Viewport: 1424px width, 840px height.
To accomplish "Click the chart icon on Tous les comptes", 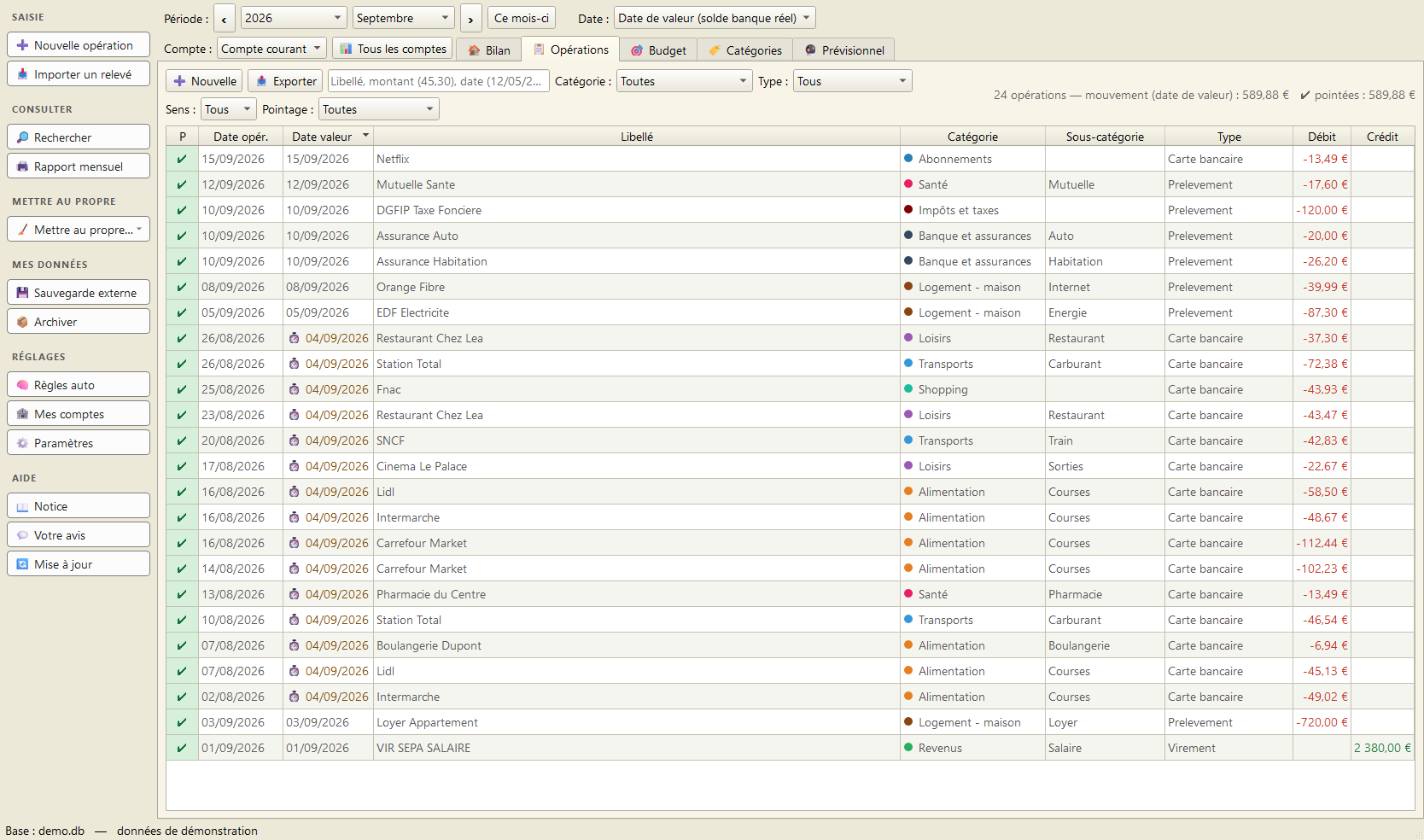I will click(x=346, y=49).
